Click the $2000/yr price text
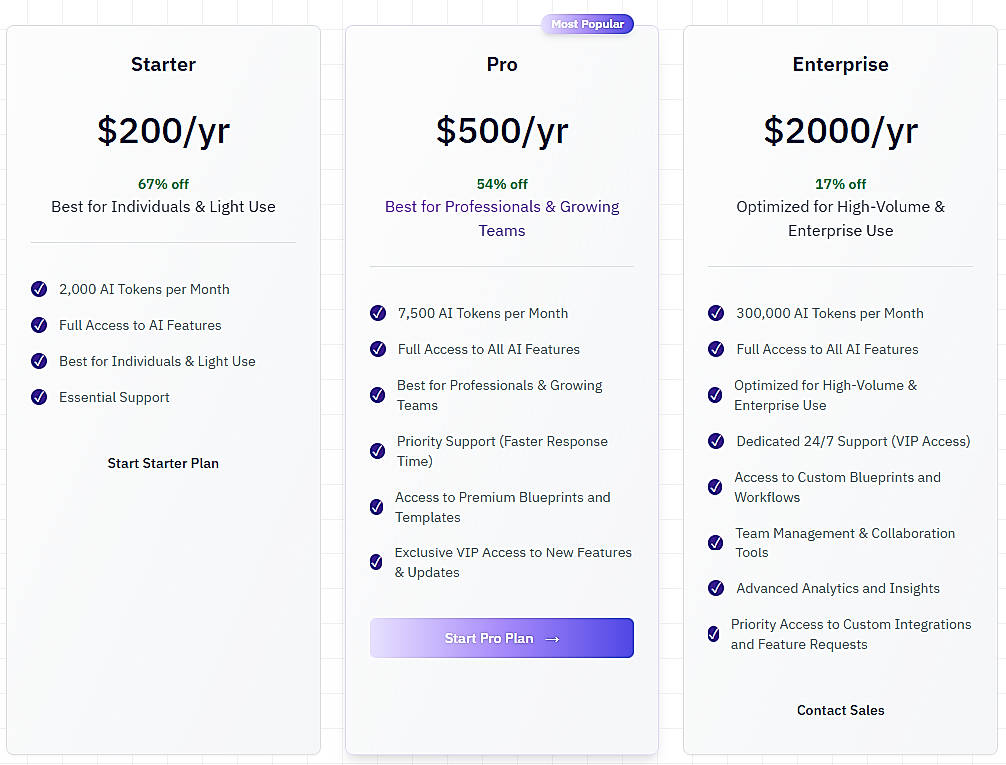The image size is (1006, 765). tap(840, 130)
